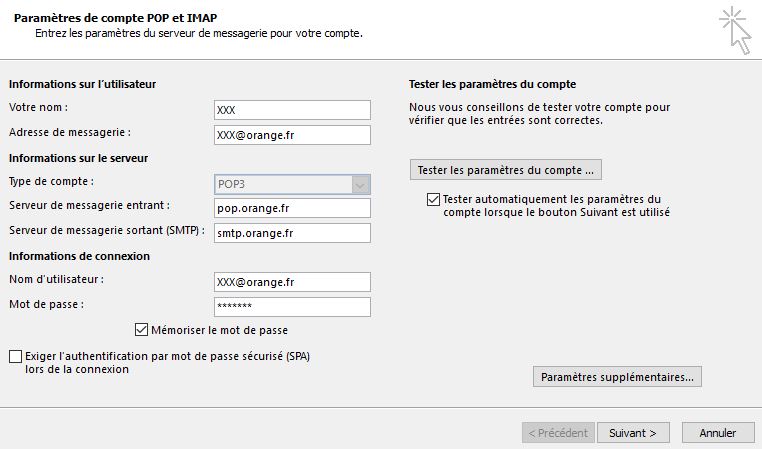Uncheck 'Mémoriser le mot de passe'
The width and height of the screenshot is (762, 449).
click(141, 330)
